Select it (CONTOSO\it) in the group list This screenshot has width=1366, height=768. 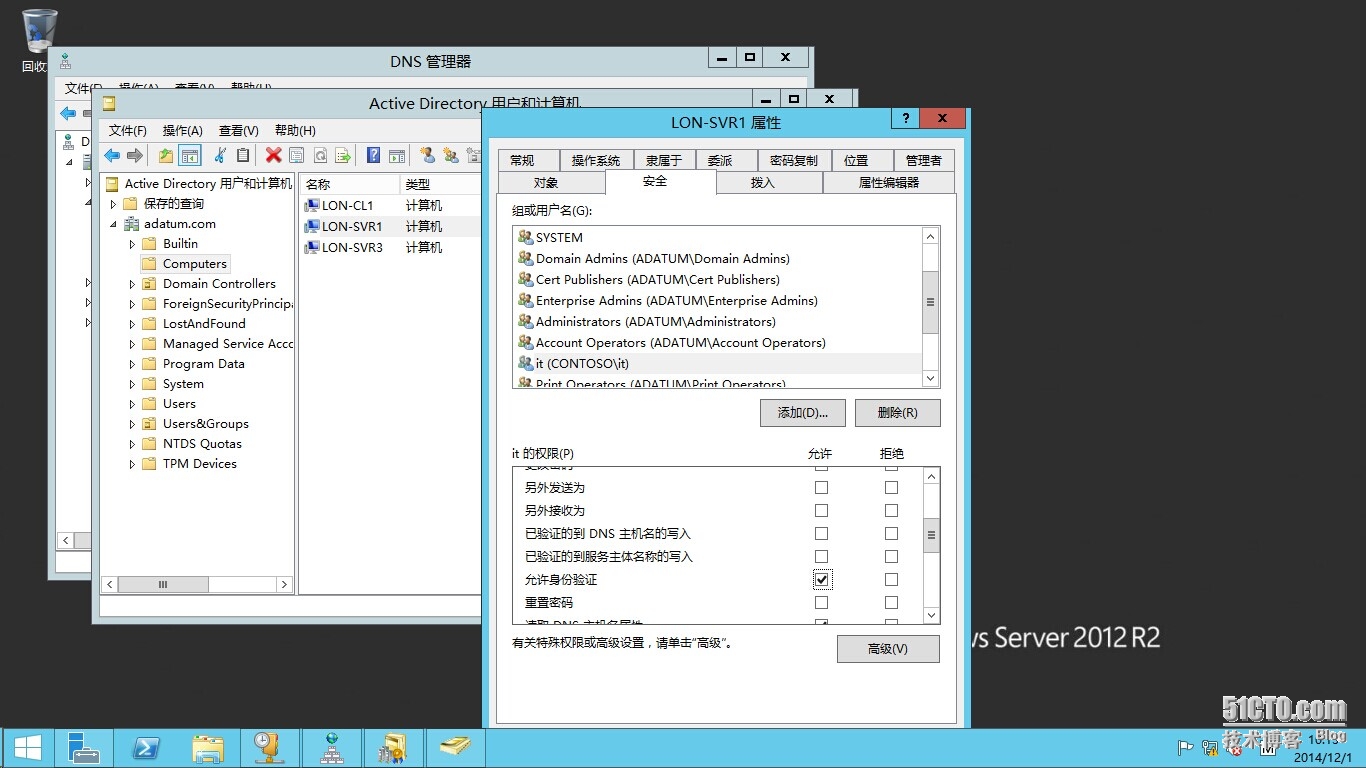[x=717, y=363]
